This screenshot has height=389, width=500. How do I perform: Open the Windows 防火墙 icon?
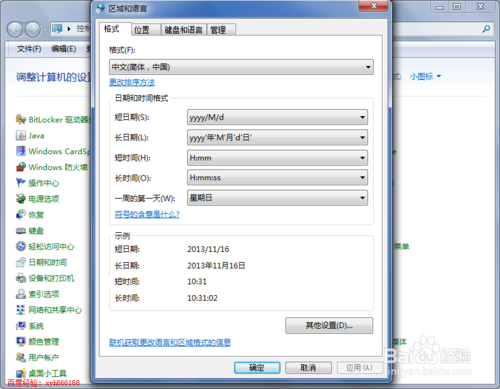click(21, 167)
